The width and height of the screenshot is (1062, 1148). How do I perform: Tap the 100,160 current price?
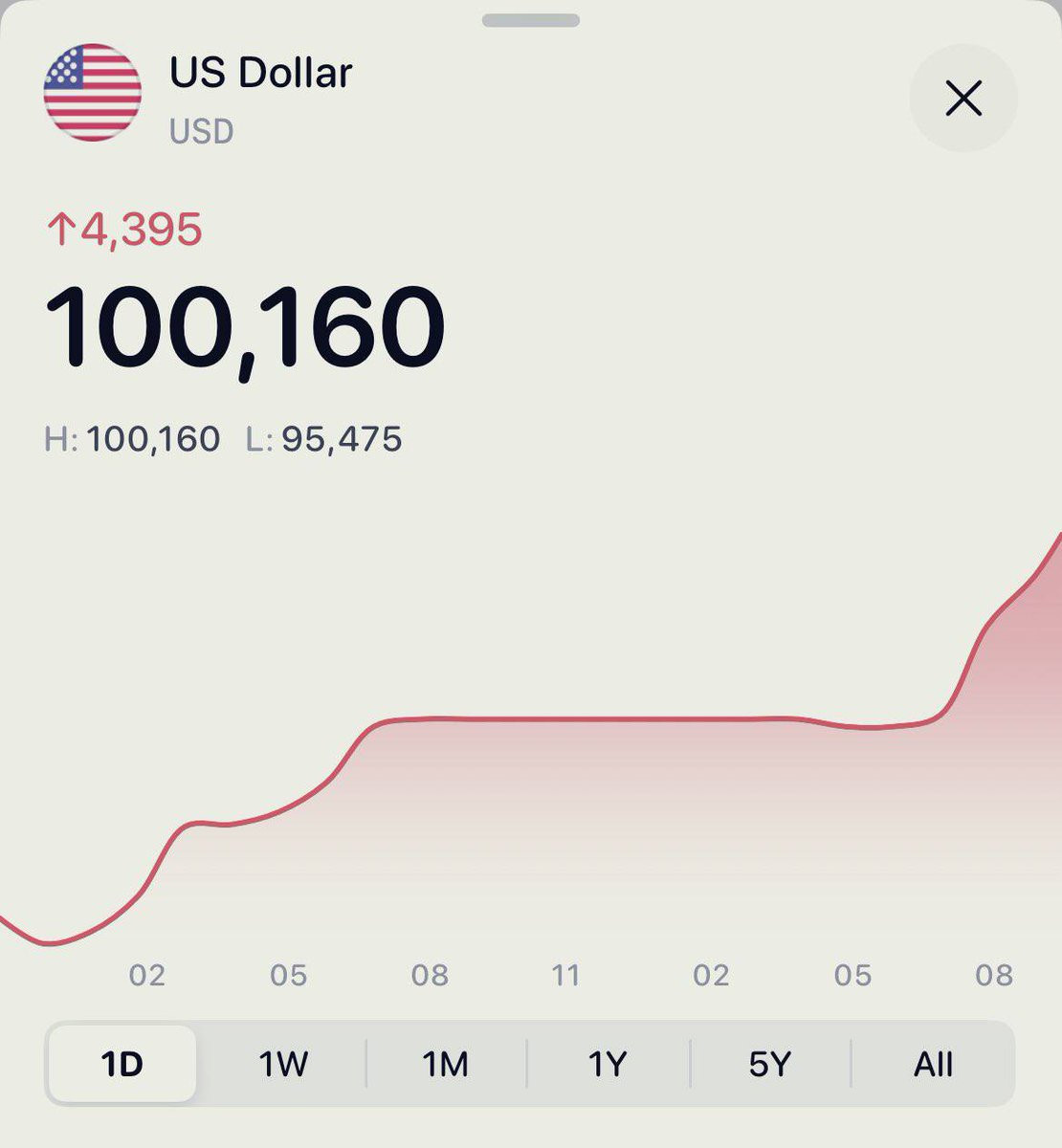245,328
